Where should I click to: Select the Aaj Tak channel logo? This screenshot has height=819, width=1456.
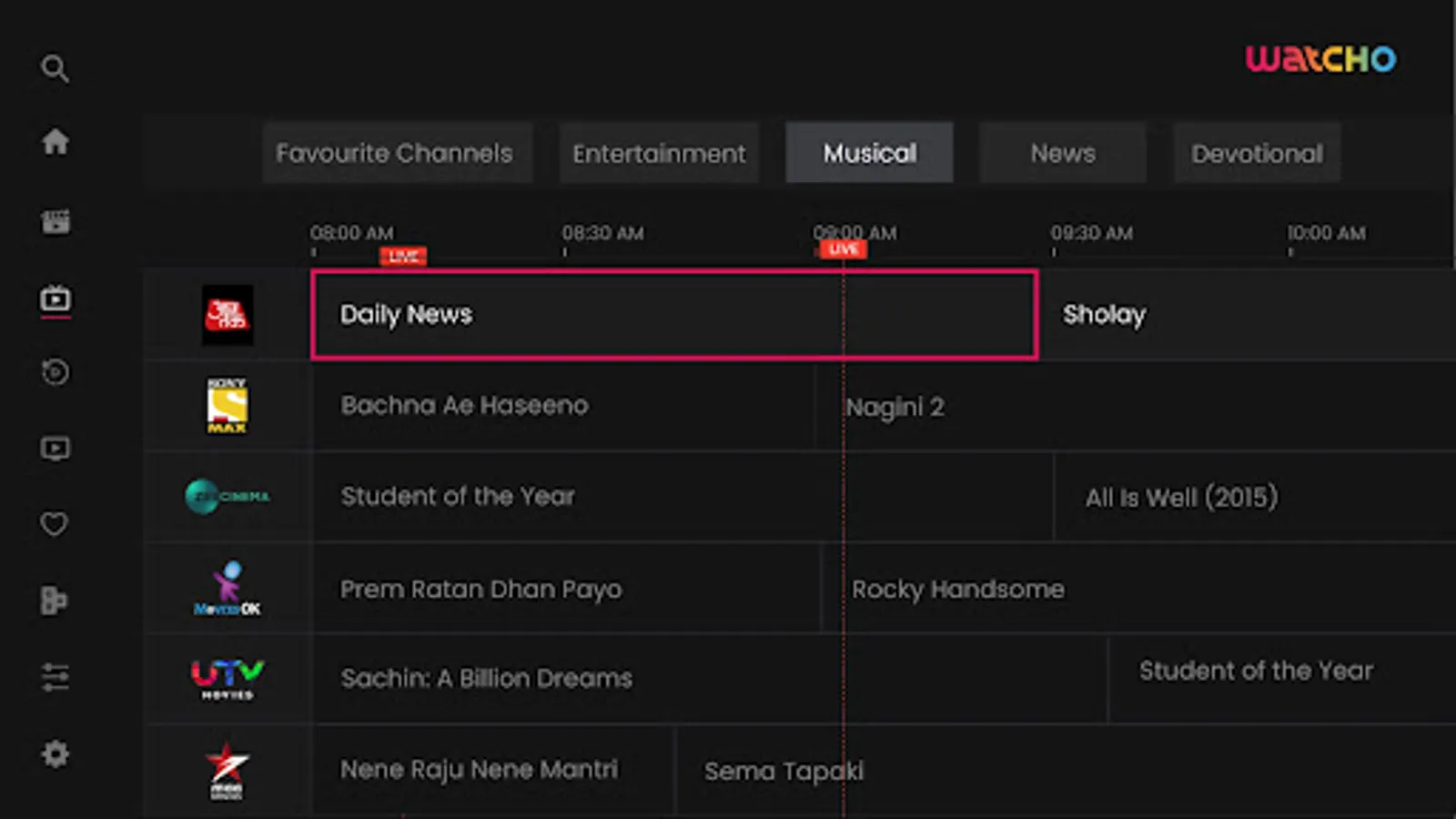pos(227,315)
